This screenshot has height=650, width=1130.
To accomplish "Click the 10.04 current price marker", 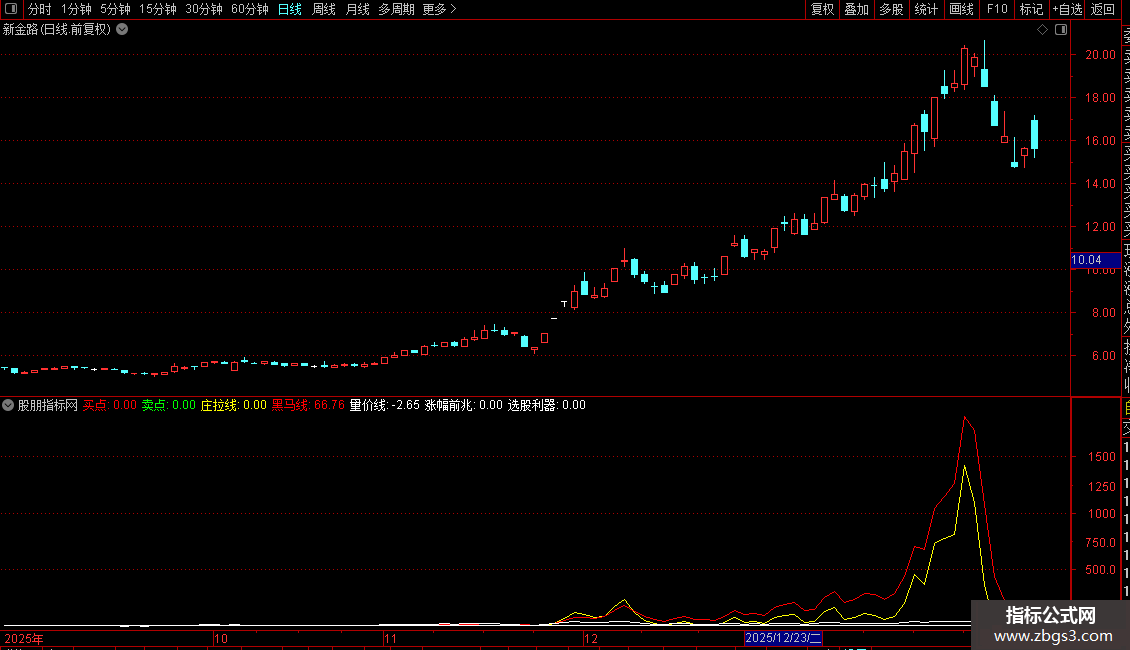I will (1095, 260).
